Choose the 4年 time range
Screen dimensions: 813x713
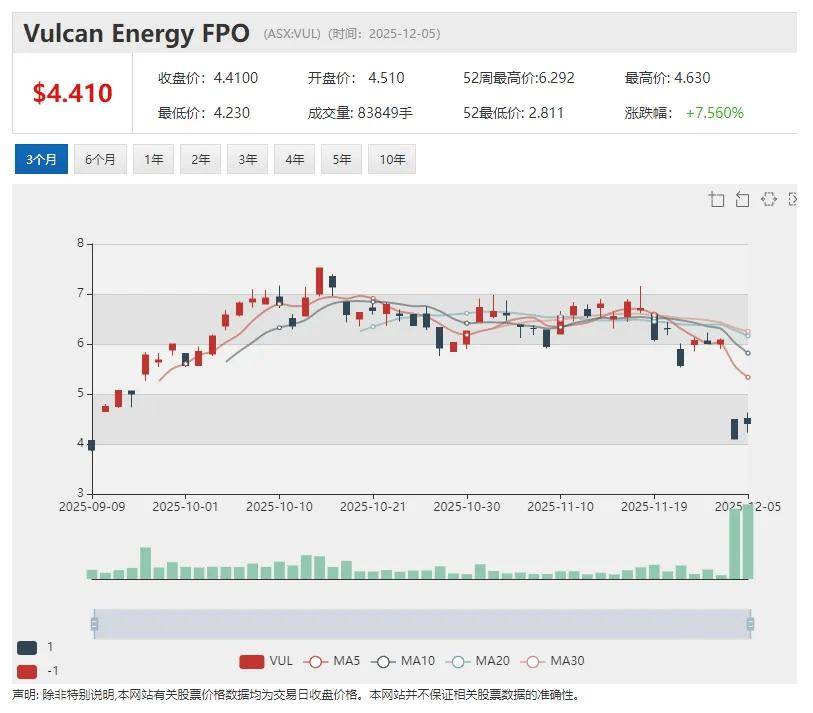point(294,159)
